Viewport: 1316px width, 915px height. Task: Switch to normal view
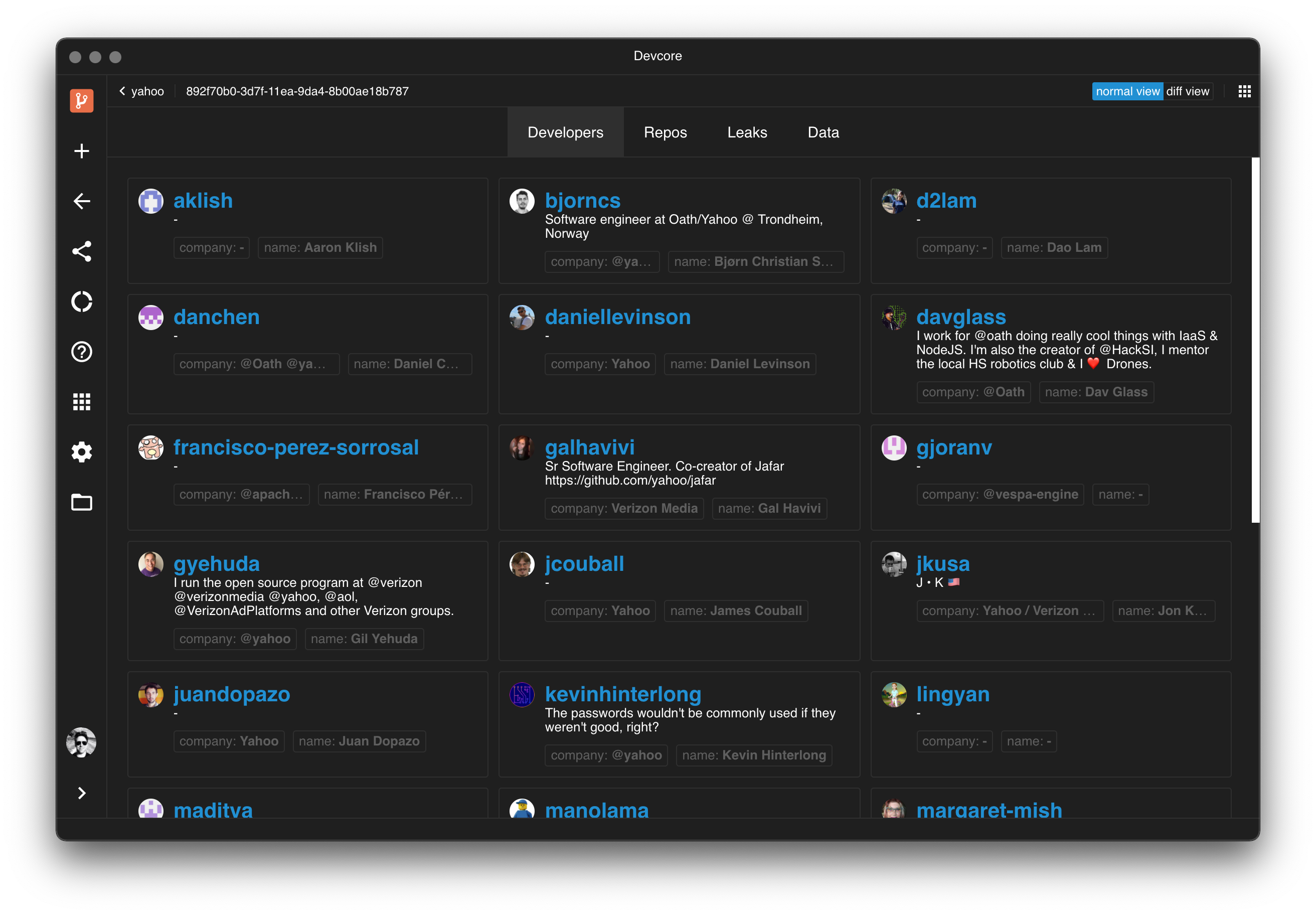pos(1127,91)
